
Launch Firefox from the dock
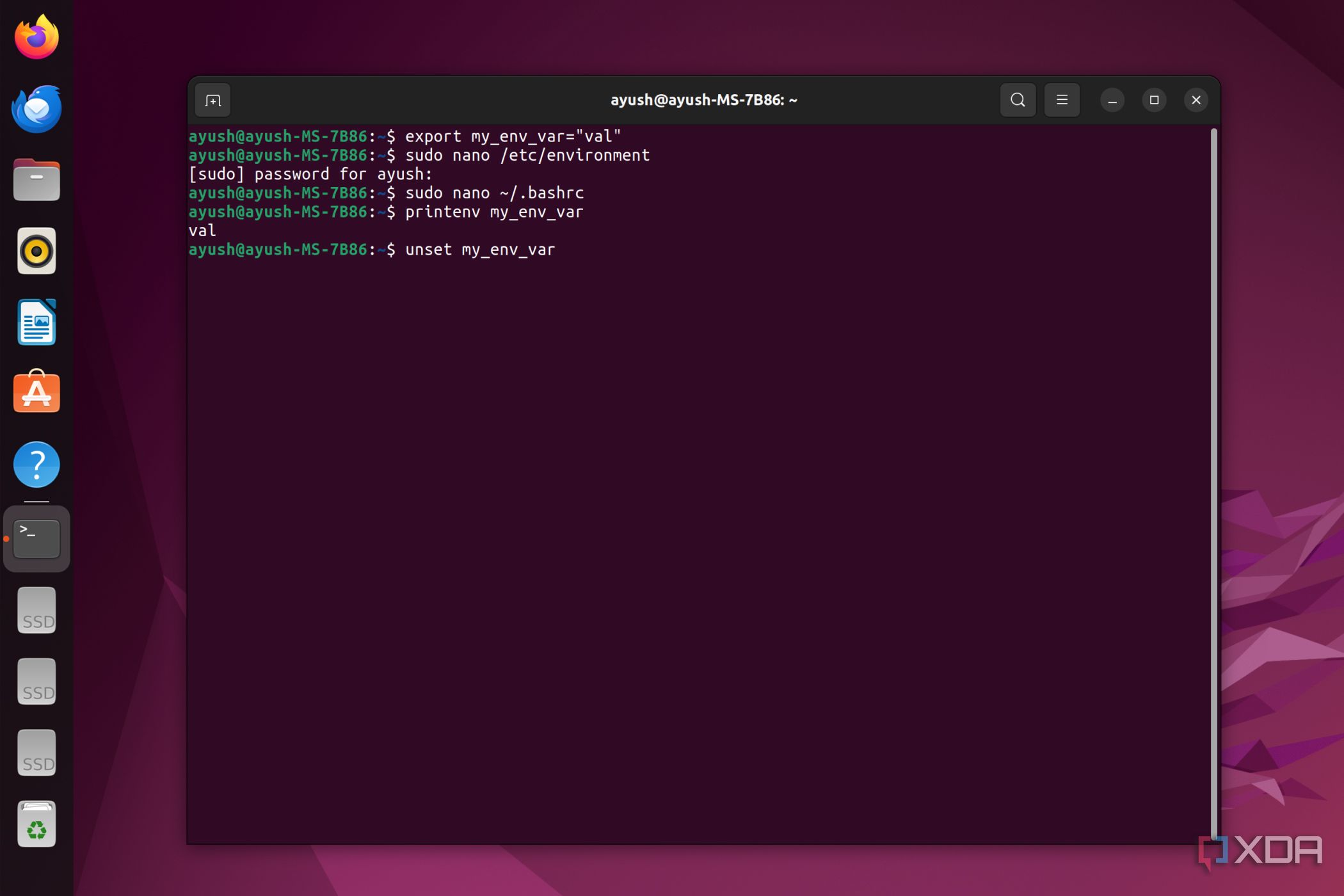pos(36,37)
